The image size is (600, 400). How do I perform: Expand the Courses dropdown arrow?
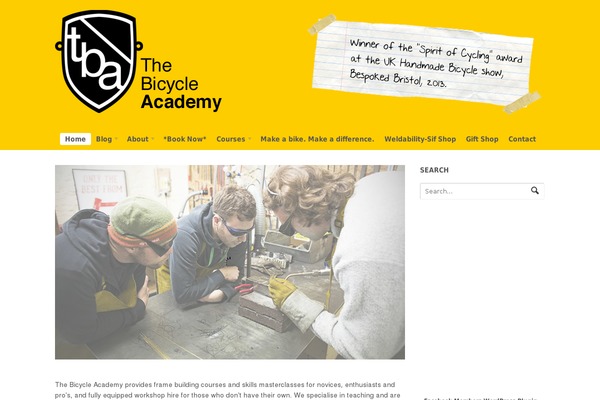pos(249,139)
